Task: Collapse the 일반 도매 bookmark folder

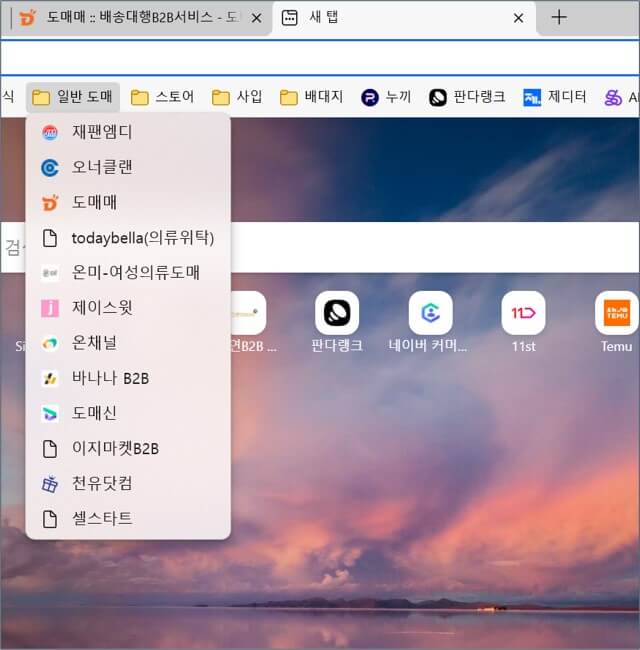Action: point(73,97)
